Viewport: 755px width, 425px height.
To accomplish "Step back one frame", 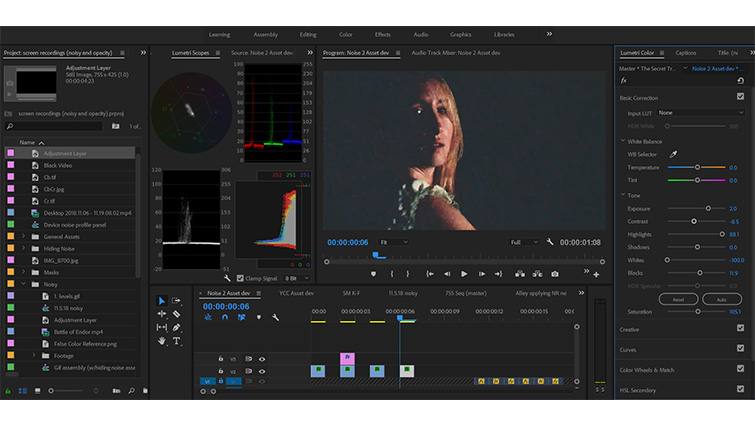I will click(x=447, y=274).
